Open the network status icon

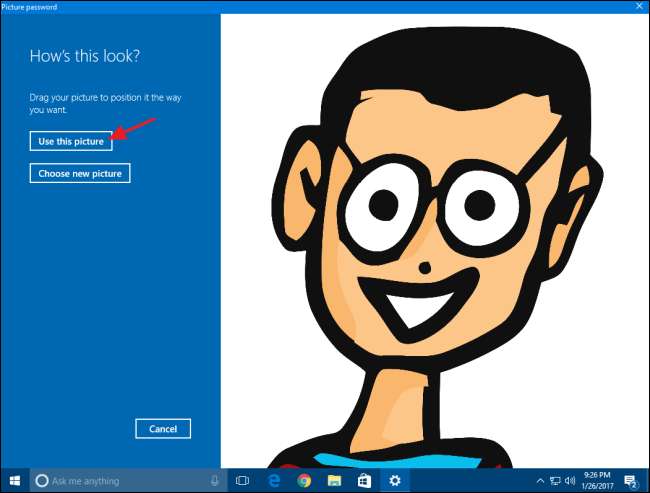555,481
